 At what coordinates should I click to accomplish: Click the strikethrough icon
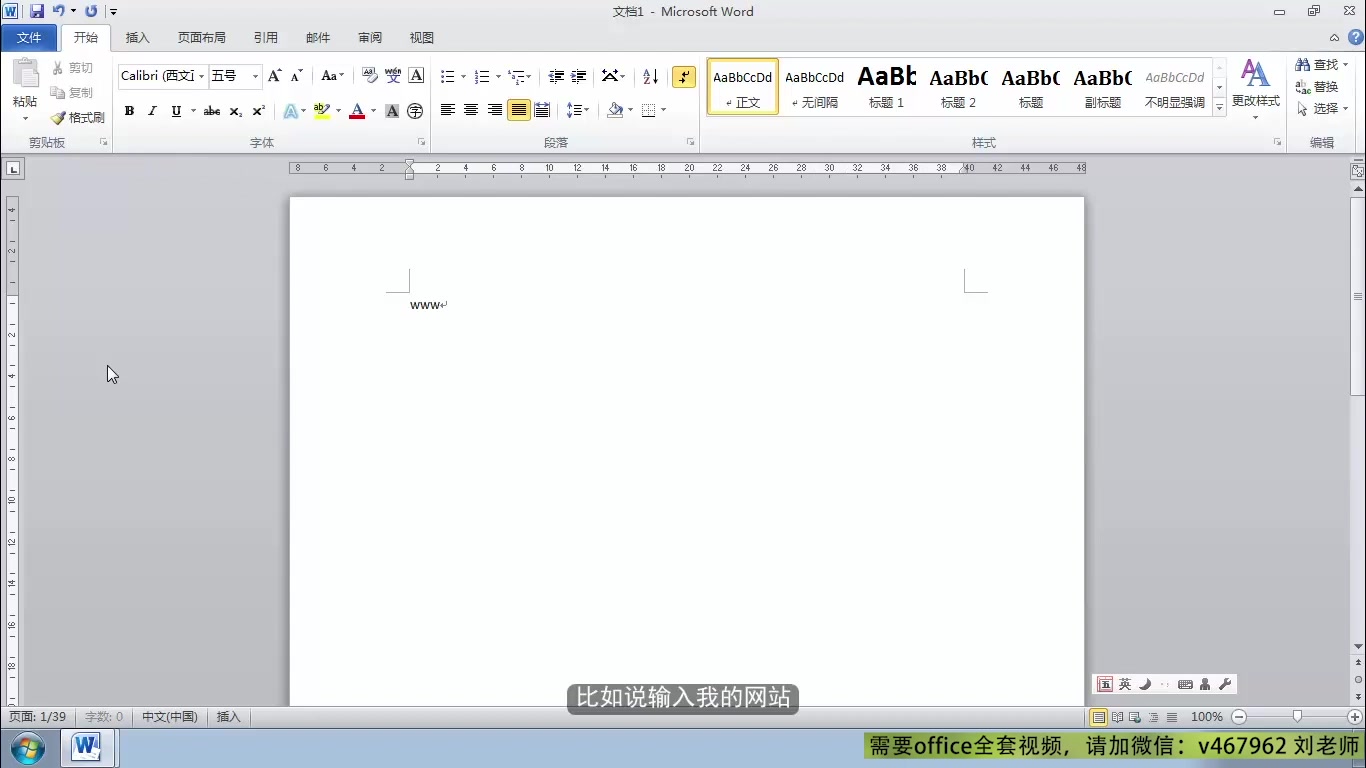click(211, 111)
